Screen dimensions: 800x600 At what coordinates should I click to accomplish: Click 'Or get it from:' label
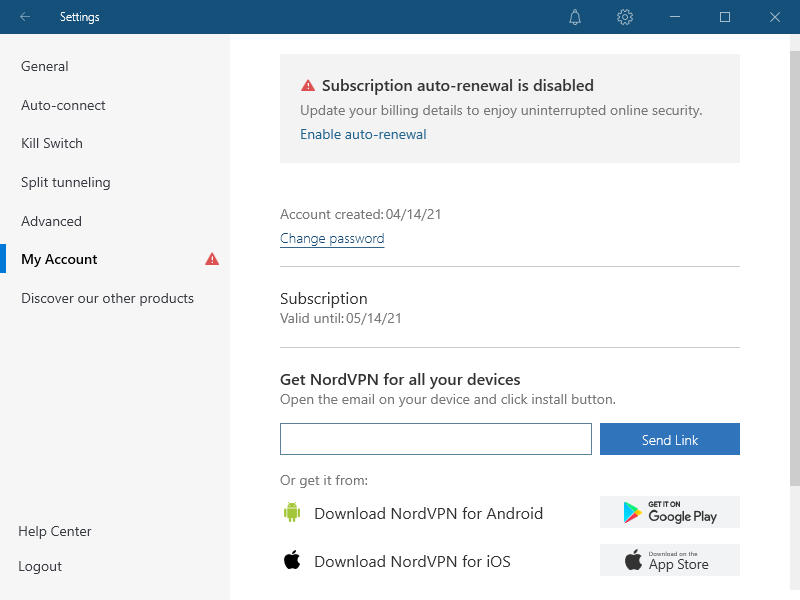coord(324,481)
